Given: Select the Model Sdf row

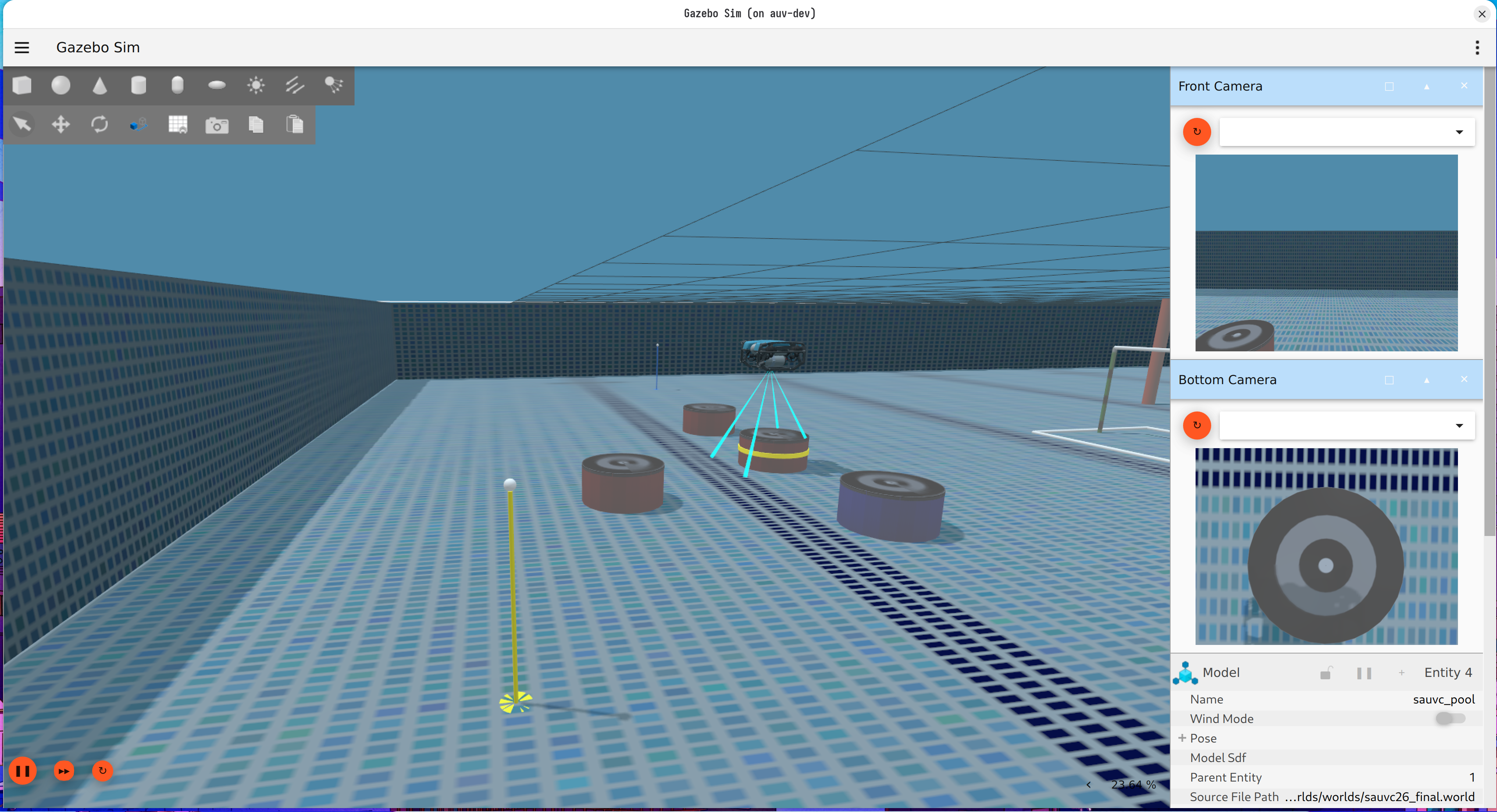Looking at the screenshot, I should click(x=1327, y=757).
